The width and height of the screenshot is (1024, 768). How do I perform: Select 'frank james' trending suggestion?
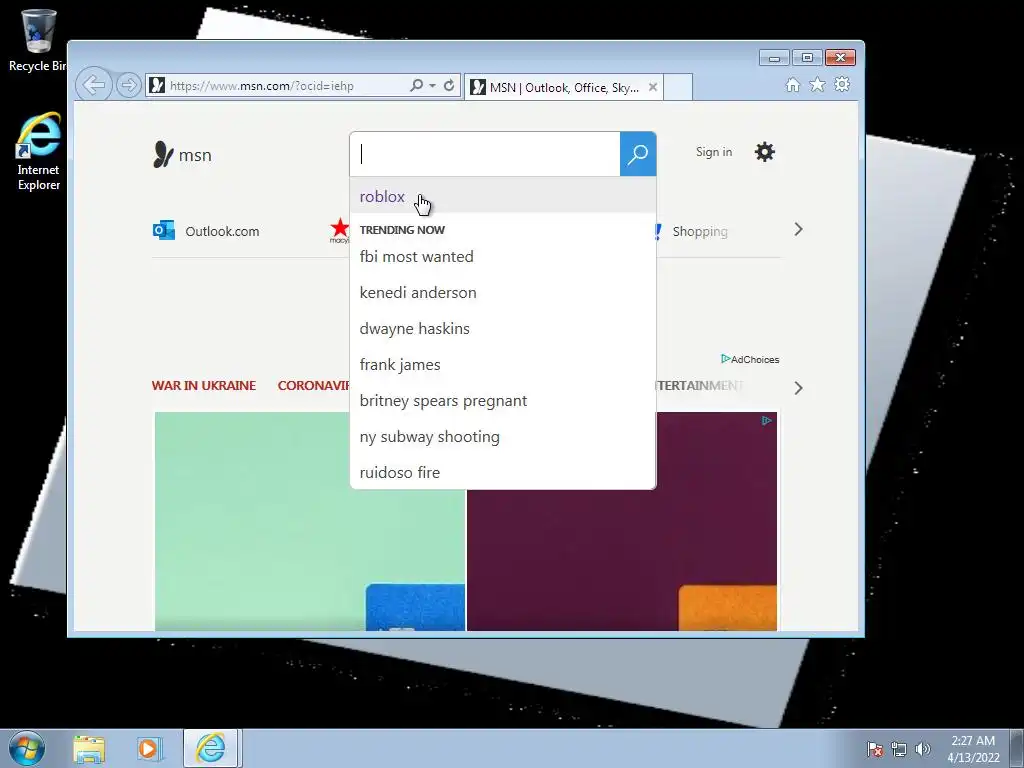click(503, 364)
